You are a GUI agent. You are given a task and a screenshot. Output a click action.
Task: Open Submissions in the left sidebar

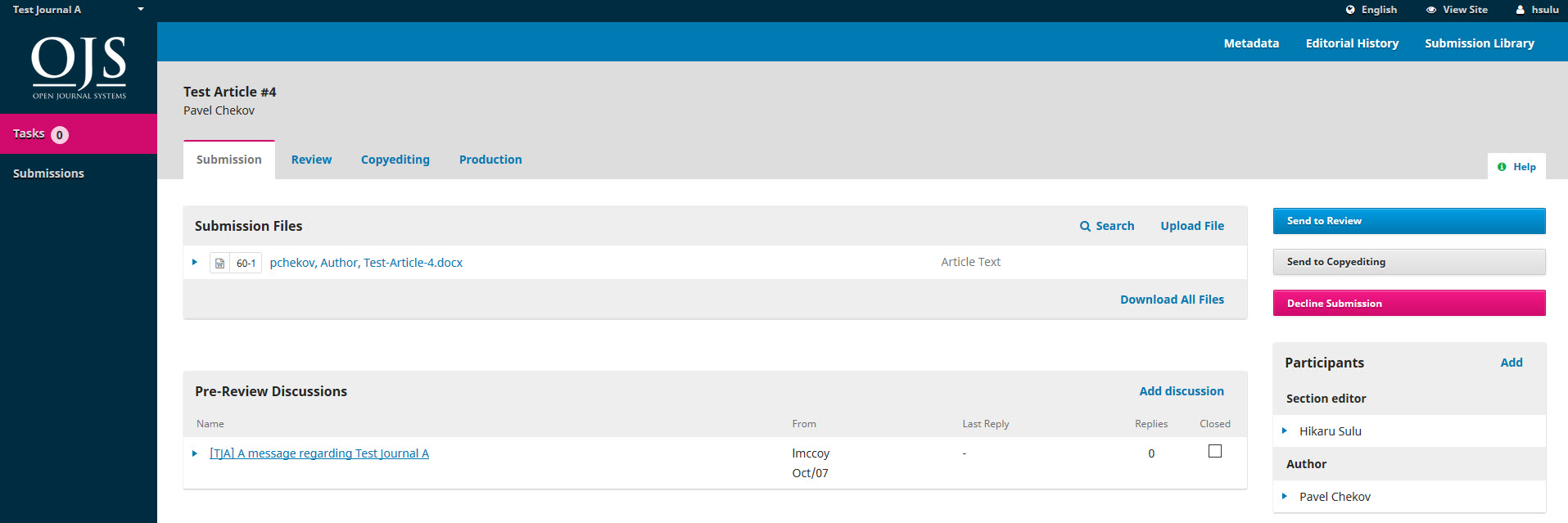[48, 174]
